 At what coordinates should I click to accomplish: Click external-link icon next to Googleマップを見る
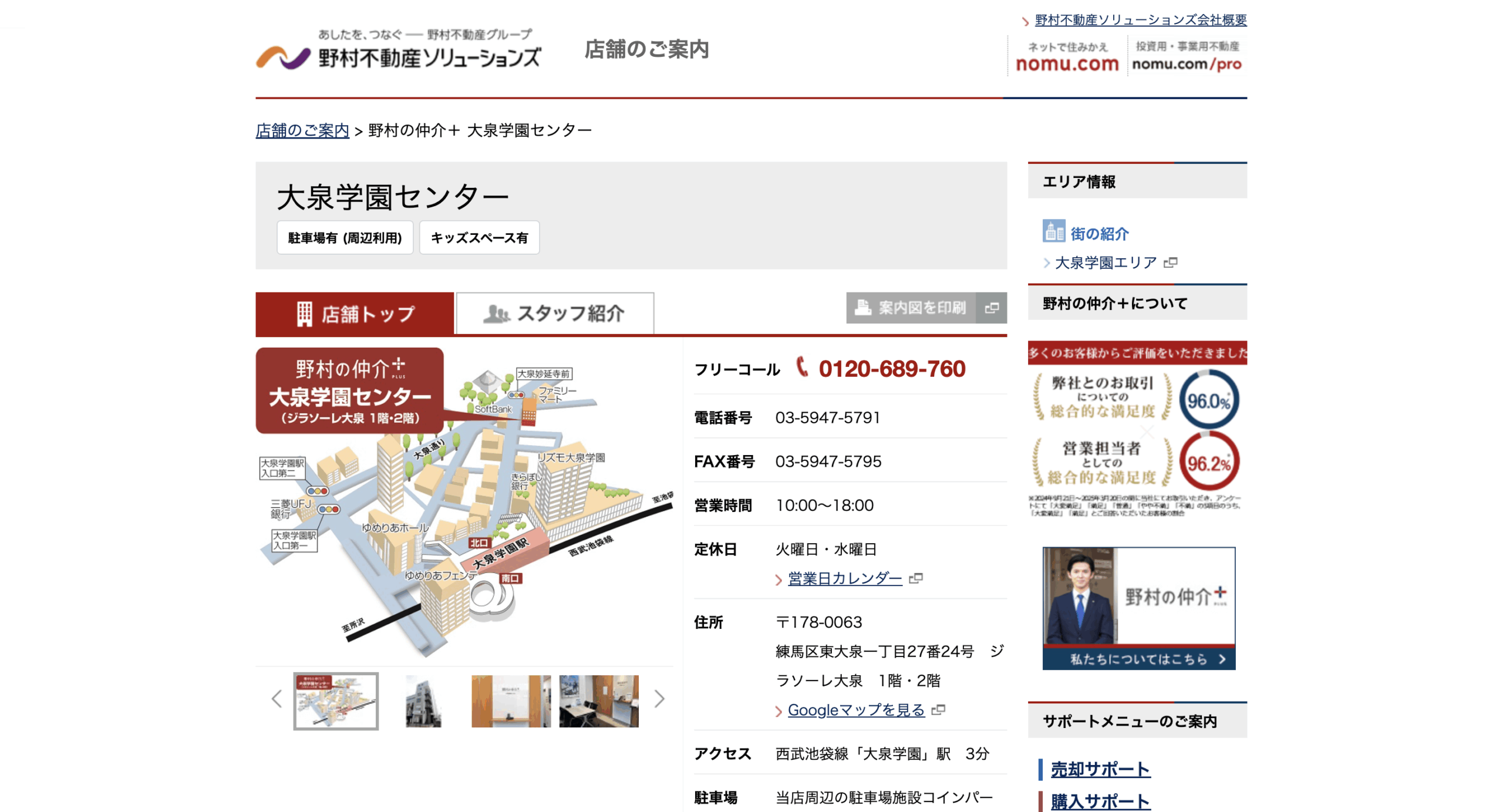point(941,710)
